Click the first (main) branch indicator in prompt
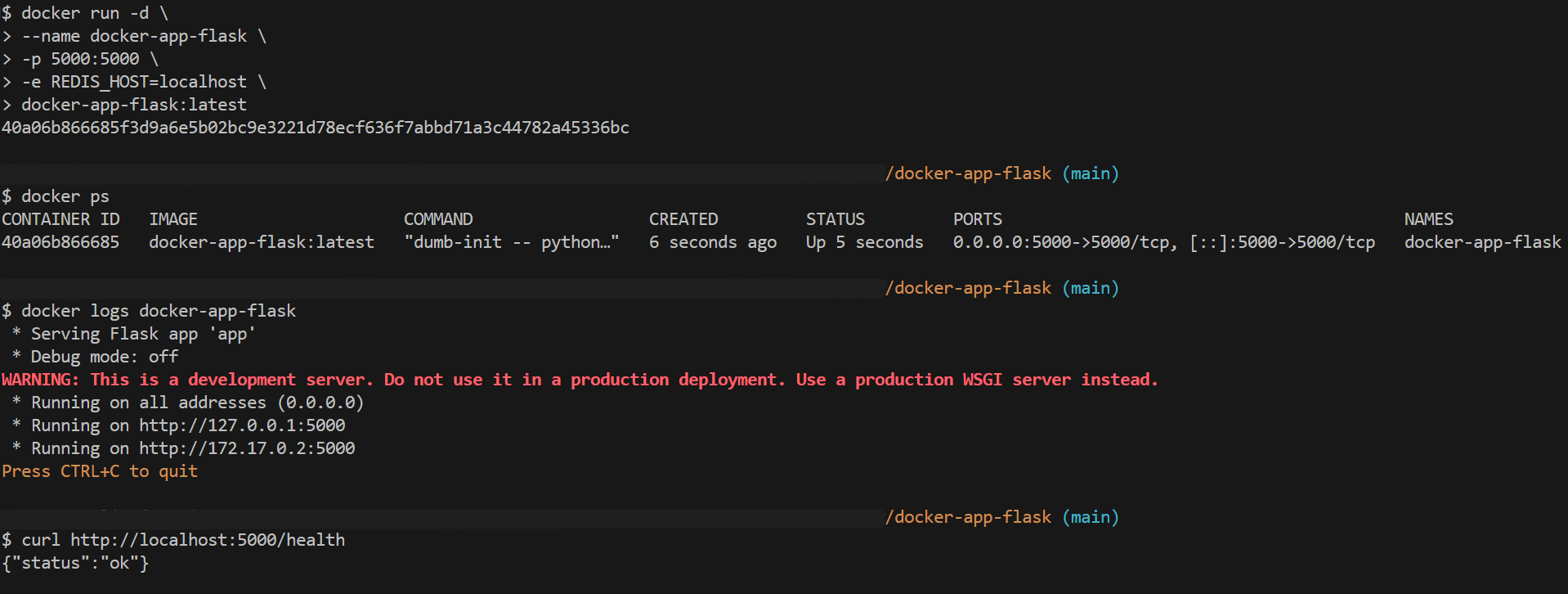Viewport: 1568px width, 594px height. point(1091,173)
